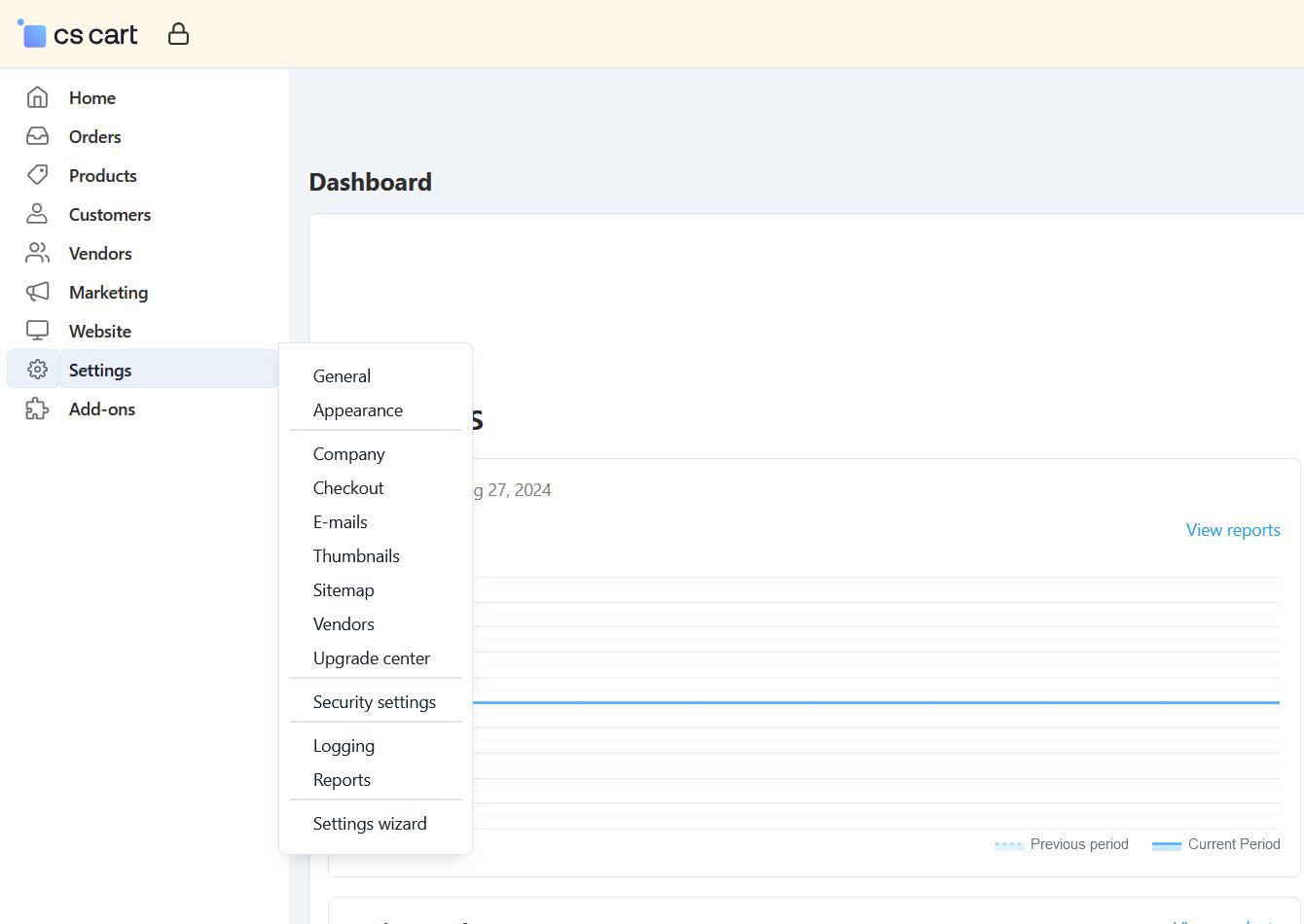Open Logging settings
Image resolution: width=1304 pixels, height=924 pixels.
click(x=344, y=746)
